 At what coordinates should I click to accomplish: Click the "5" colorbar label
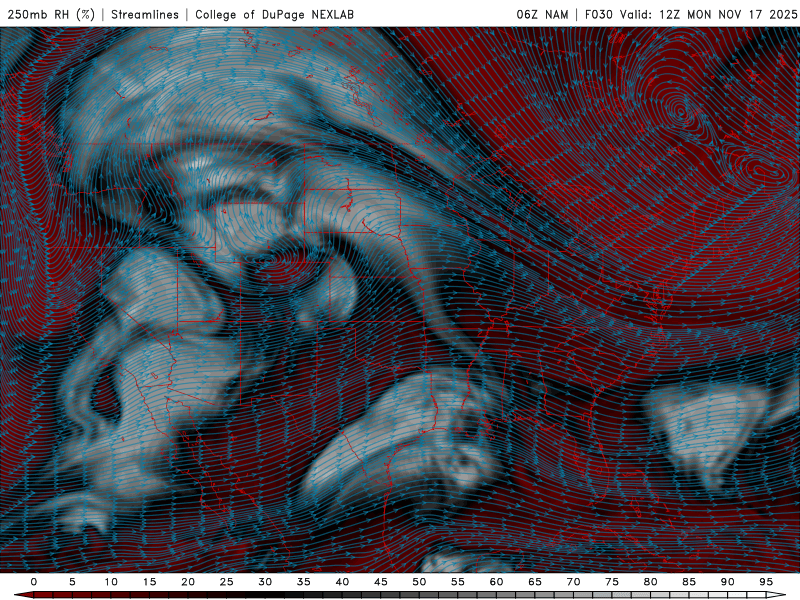72,582
